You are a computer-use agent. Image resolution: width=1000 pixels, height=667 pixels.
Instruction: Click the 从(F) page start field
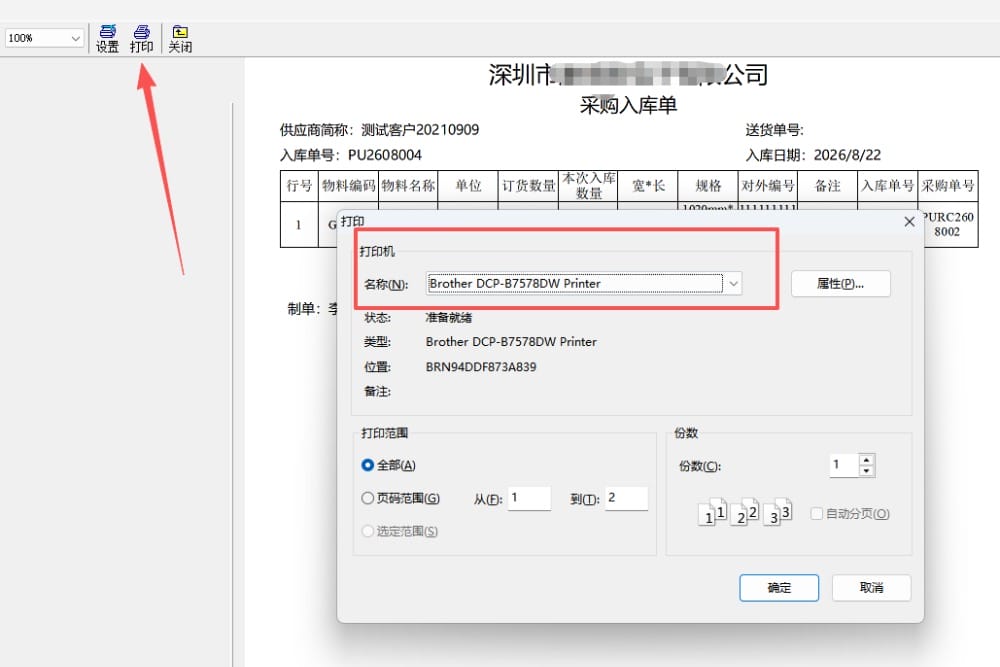pyautogui.click(x=529, y=498)
